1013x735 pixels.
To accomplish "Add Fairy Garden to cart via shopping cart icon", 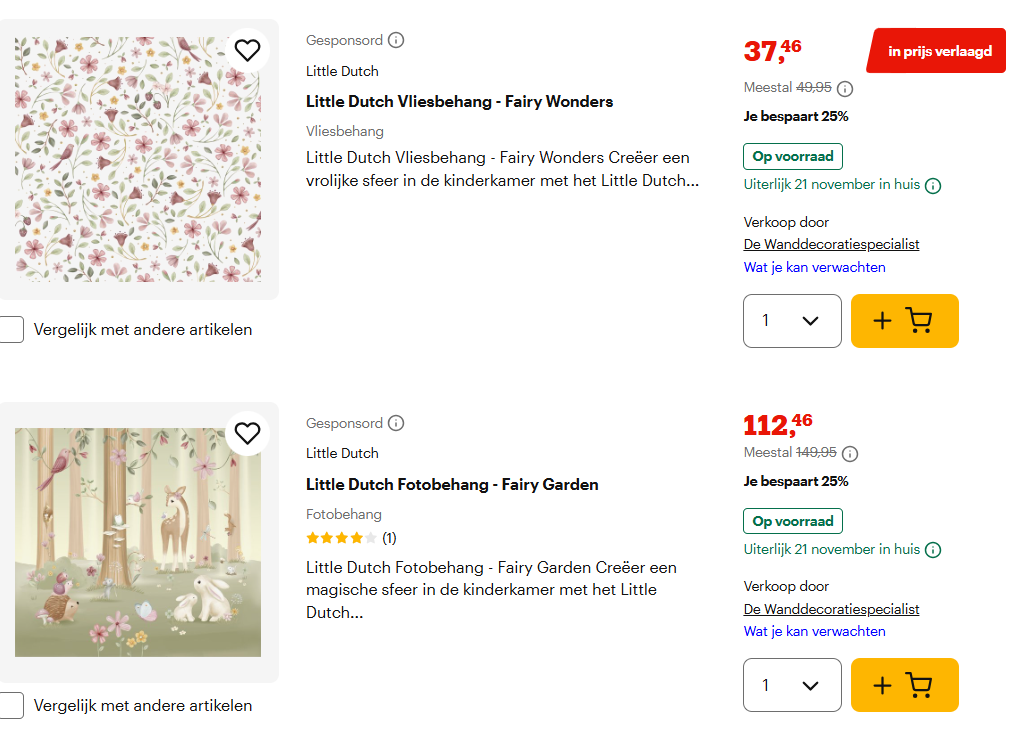I will [904, 685].
